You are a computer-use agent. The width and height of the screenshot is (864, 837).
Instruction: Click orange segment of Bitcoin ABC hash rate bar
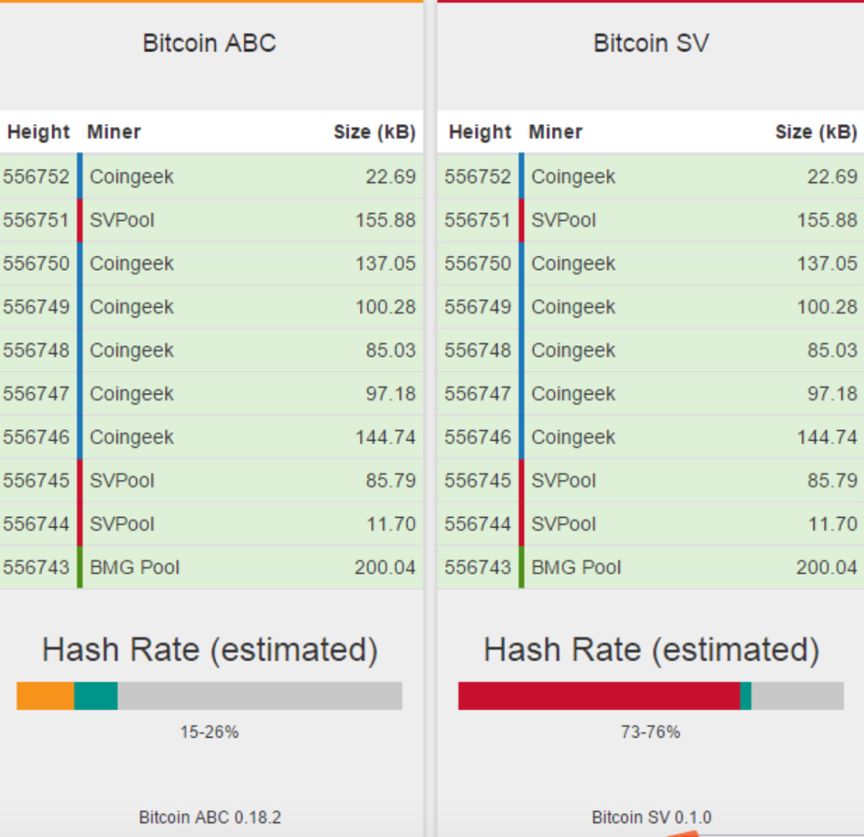(45, 696)
